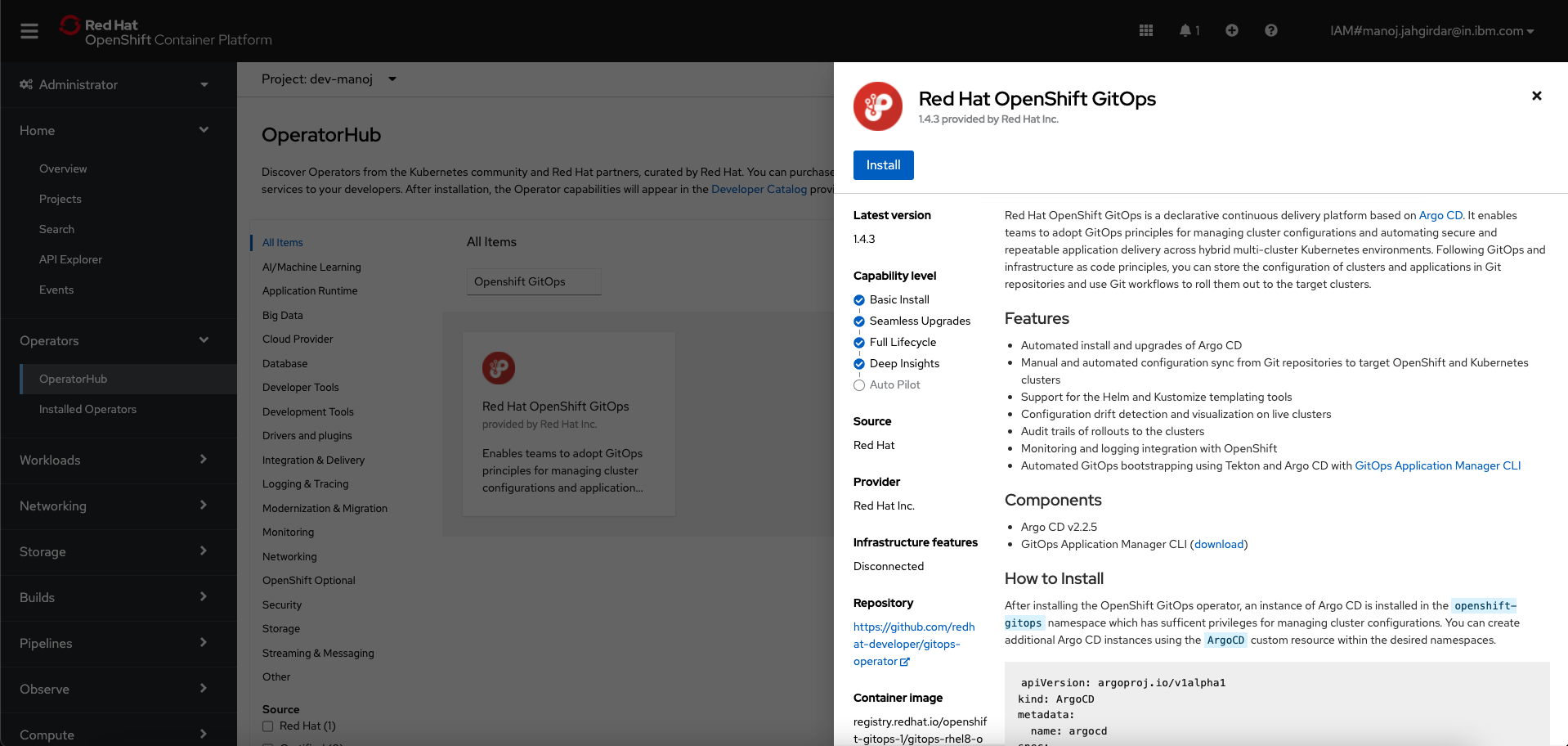The image size is (1568, 746).
Task: Click the external link icon next to operator repository
Action: [x=905, y=662]
